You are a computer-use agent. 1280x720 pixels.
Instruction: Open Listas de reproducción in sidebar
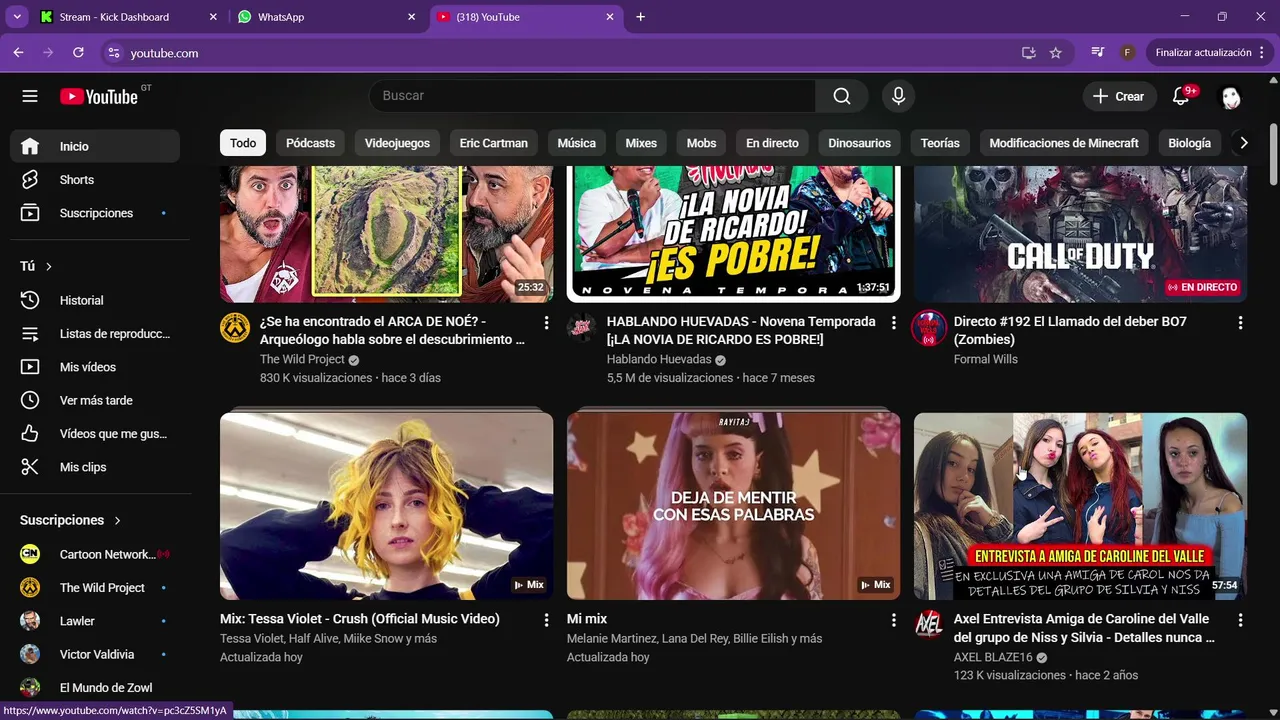[95, 334]
